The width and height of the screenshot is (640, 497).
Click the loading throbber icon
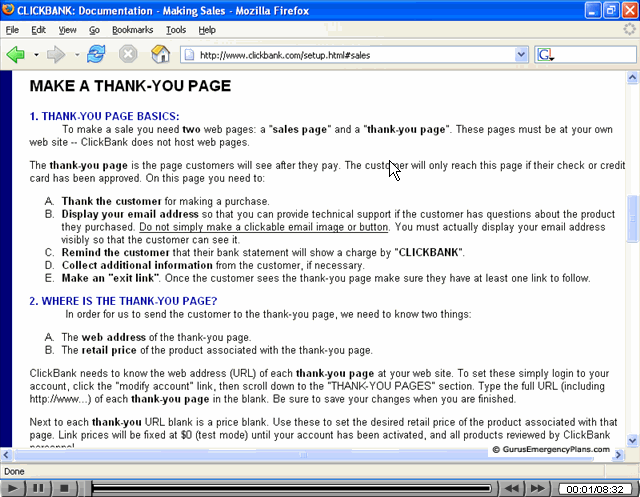[629, 29]
